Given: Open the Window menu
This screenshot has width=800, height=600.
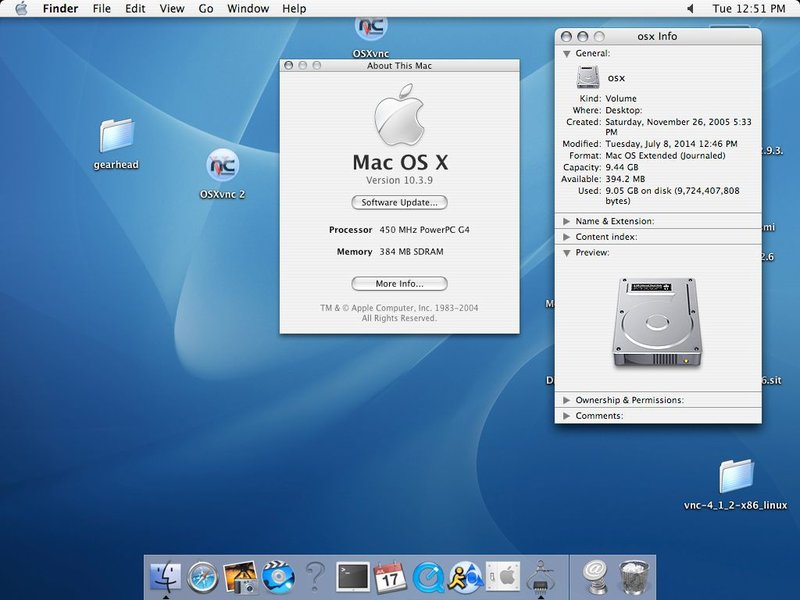Looking at the screenshot, I should click(248, 9).
